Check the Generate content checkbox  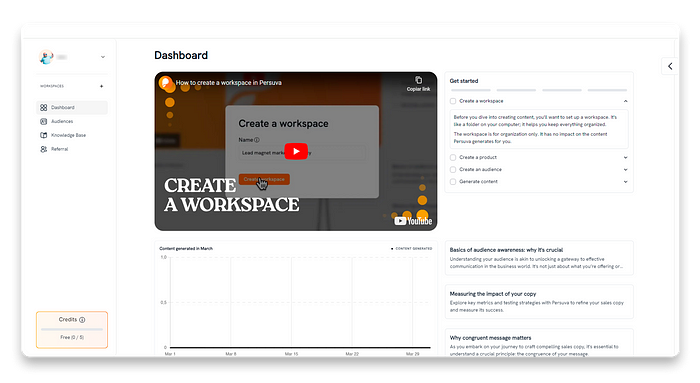453,182
